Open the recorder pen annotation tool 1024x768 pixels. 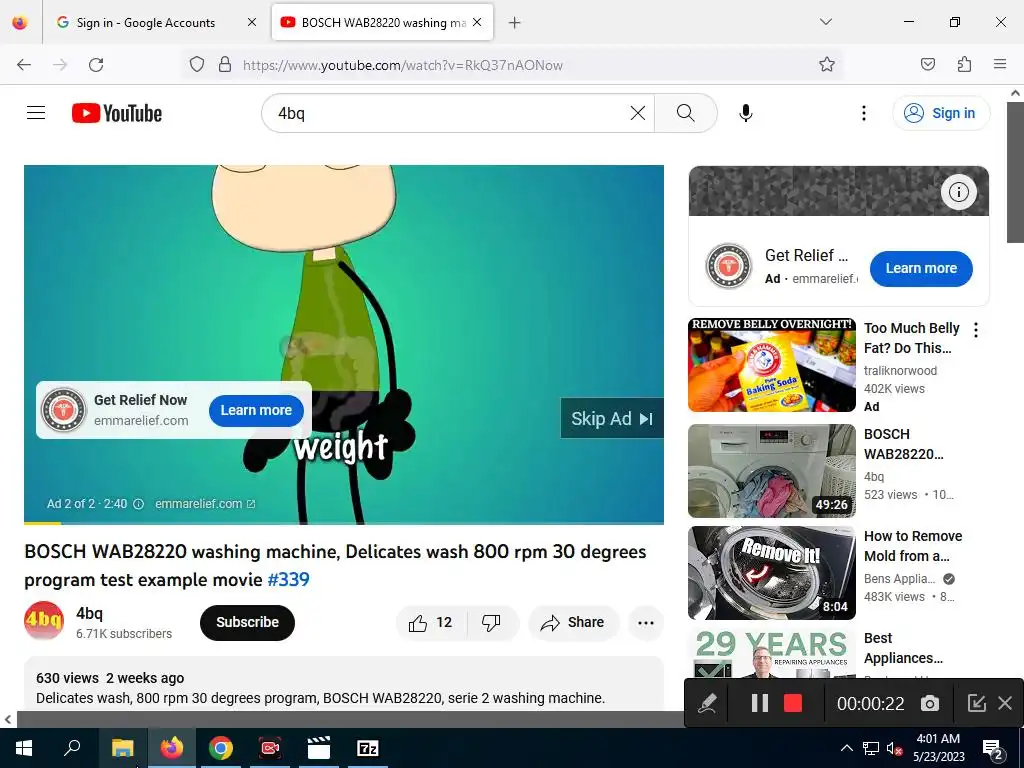(707, 703)
